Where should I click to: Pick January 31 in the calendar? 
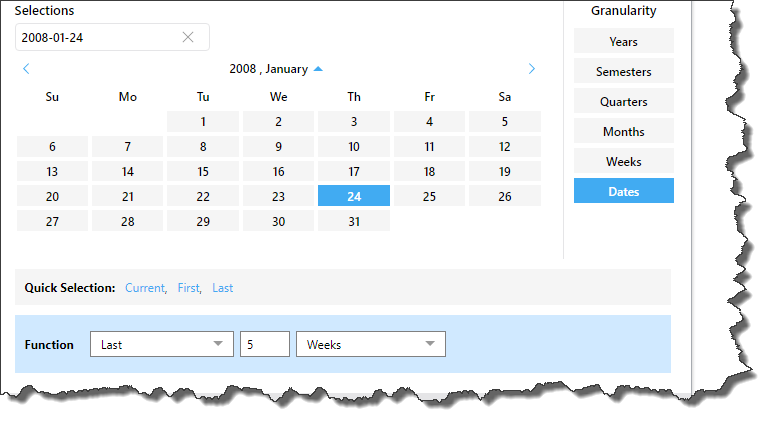coord(354,221)
